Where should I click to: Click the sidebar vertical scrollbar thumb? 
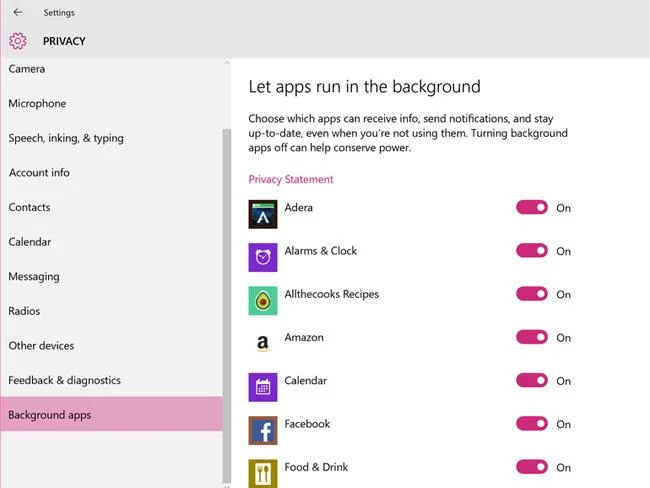(227, 306)
